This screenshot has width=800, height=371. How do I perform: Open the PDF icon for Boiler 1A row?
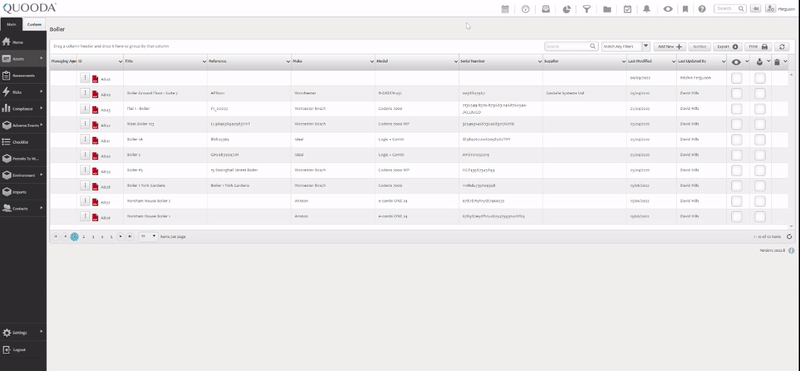click(95, 140)
